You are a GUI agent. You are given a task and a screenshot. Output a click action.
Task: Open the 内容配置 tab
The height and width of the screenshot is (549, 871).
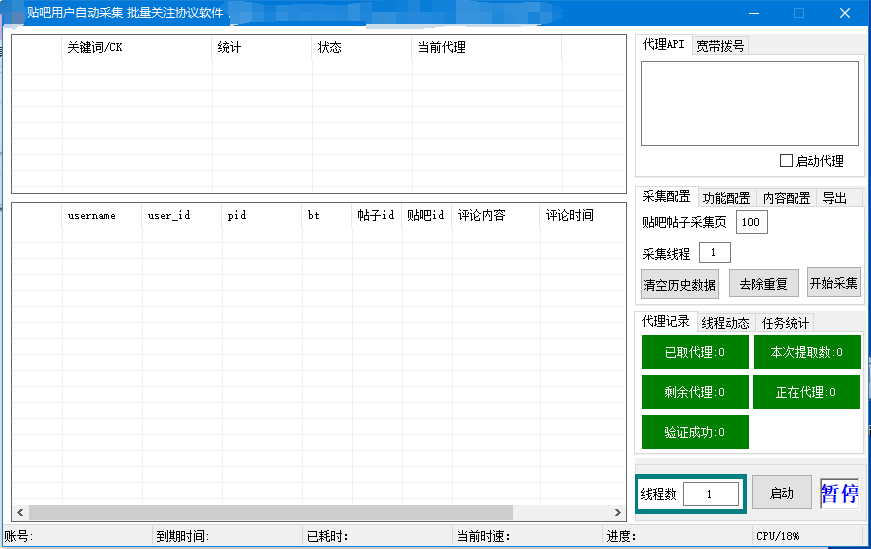786,198
